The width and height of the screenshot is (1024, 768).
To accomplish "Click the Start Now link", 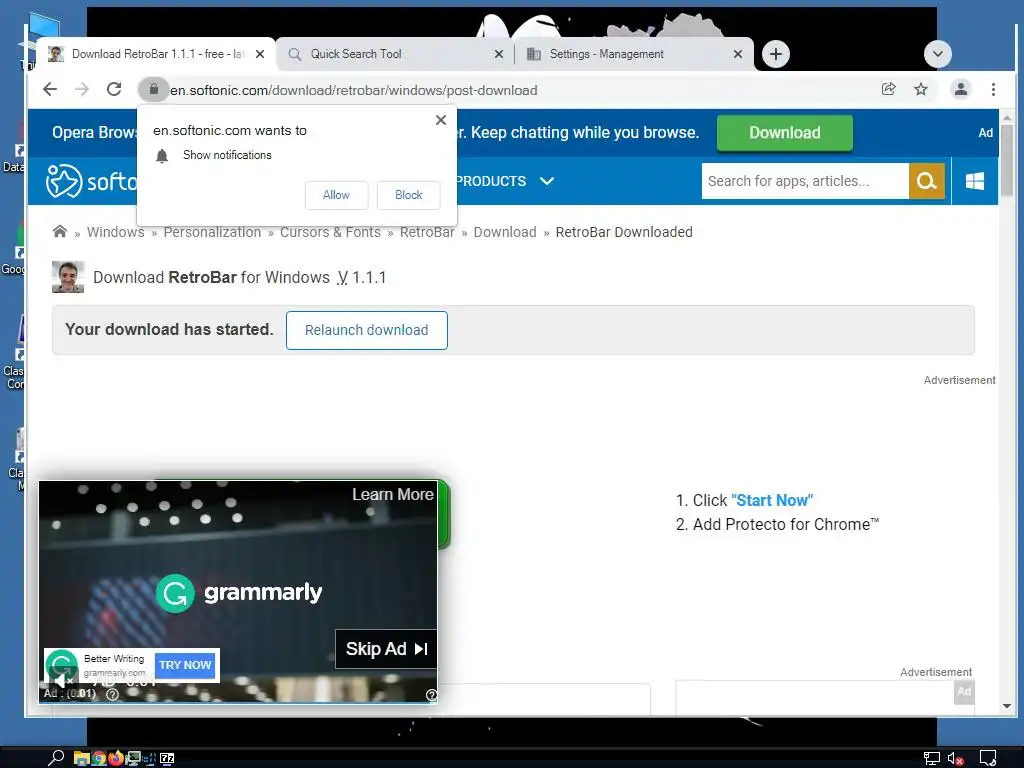I will 772,500.
